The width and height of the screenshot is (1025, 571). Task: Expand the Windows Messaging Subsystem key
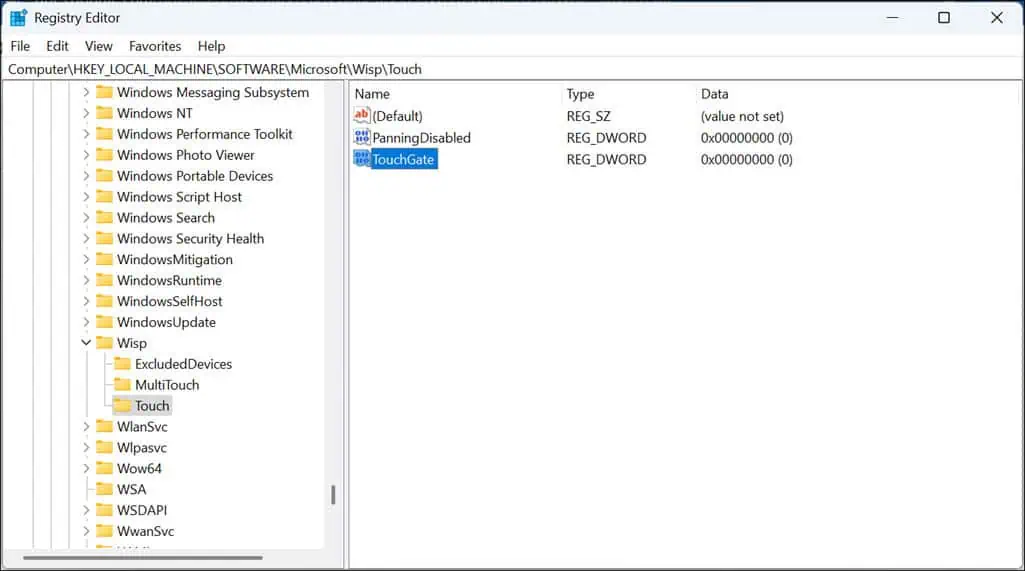86,92
